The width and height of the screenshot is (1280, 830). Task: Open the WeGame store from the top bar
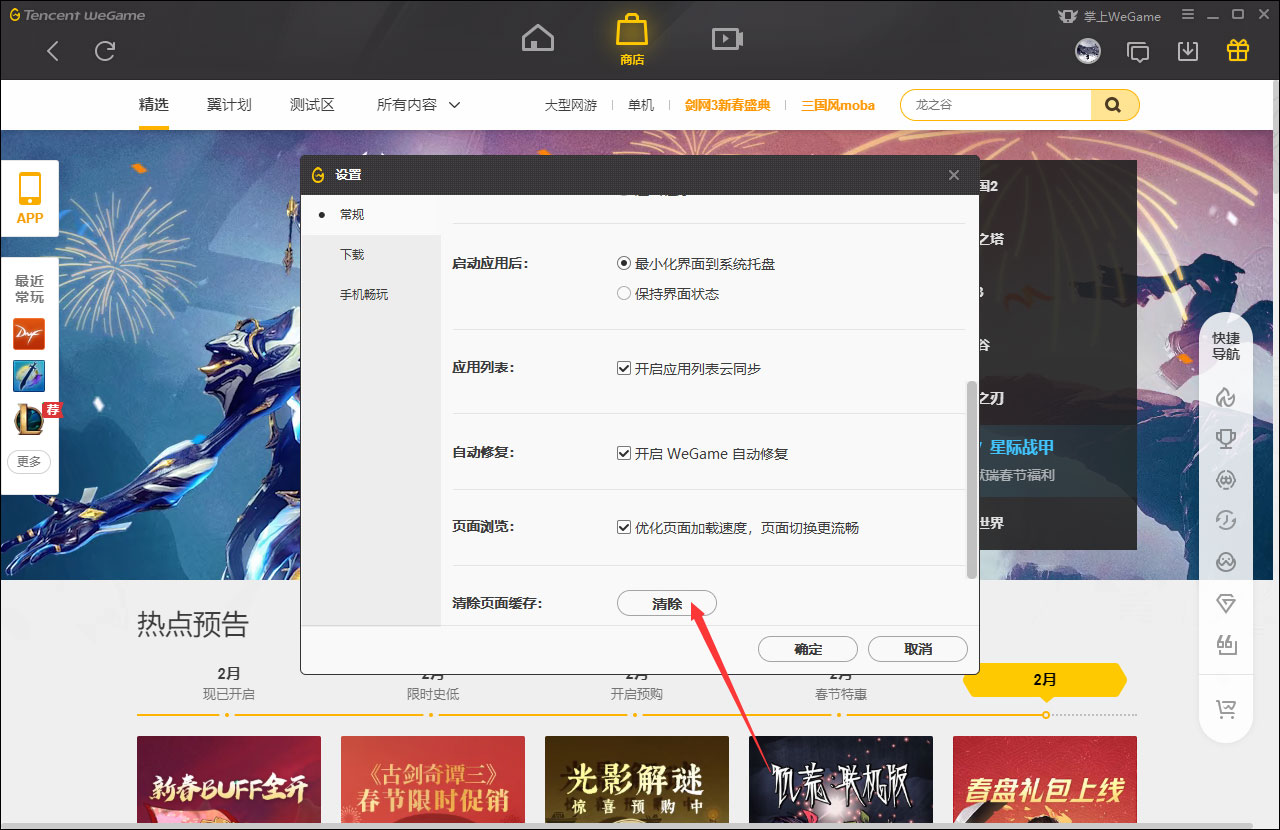(631, 37)
